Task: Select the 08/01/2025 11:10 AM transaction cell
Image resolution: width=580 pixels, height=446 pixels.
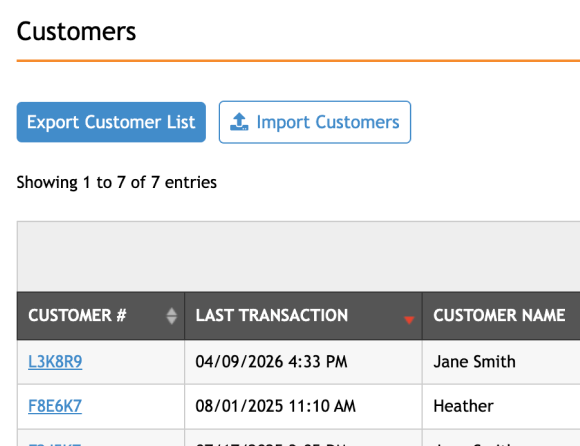Action: 303,406
